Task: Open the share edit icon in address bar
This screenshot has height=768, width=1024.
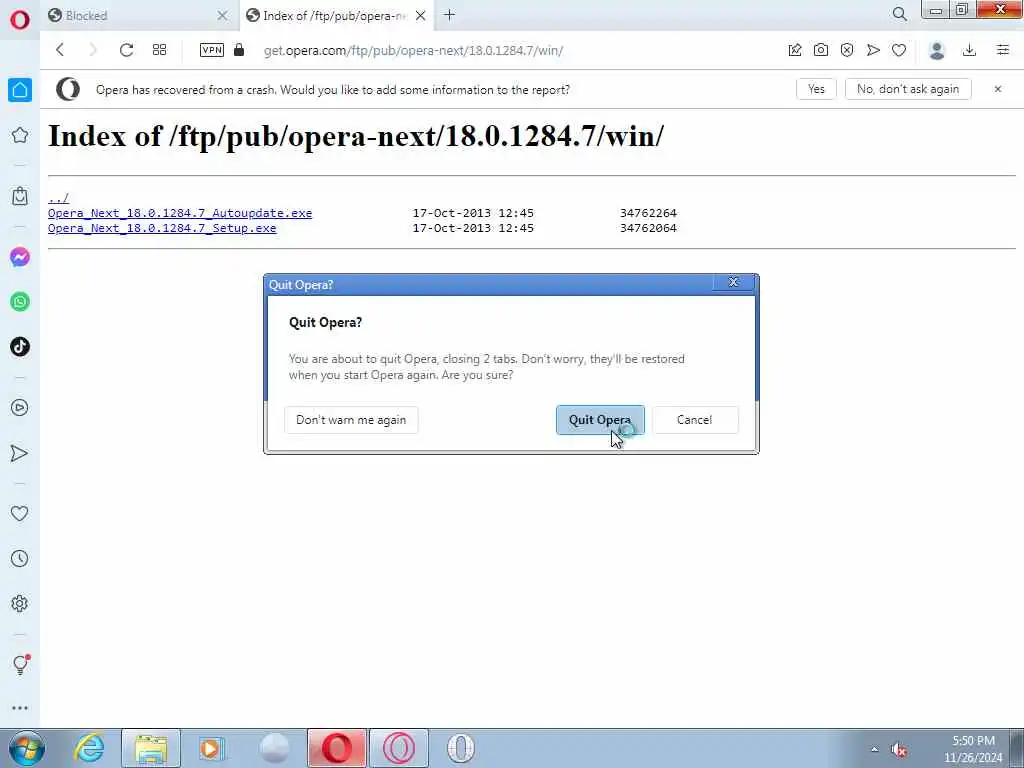Action: pyautogui.click(x=795, y=50)
